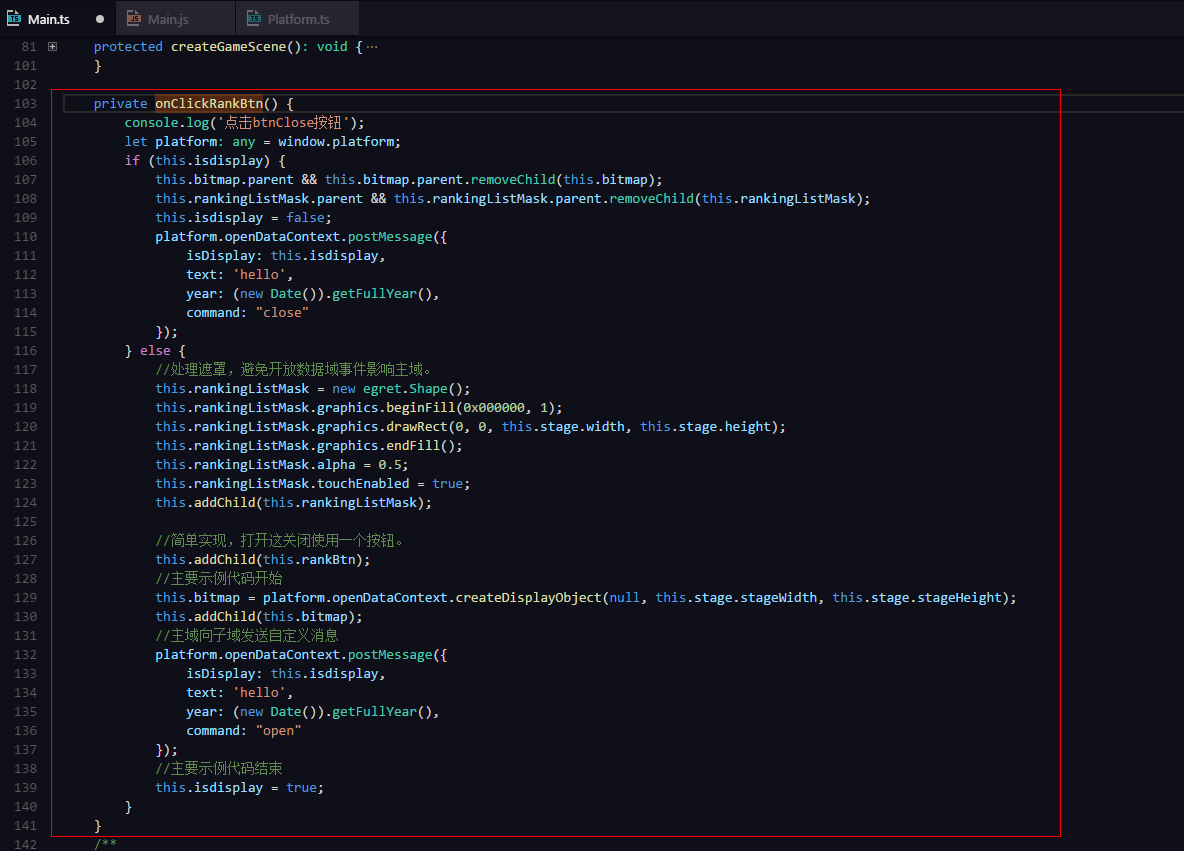Click the JS file icon on Main.js tab
Viewport: 1184px width, 851px height.
[133, 19]
